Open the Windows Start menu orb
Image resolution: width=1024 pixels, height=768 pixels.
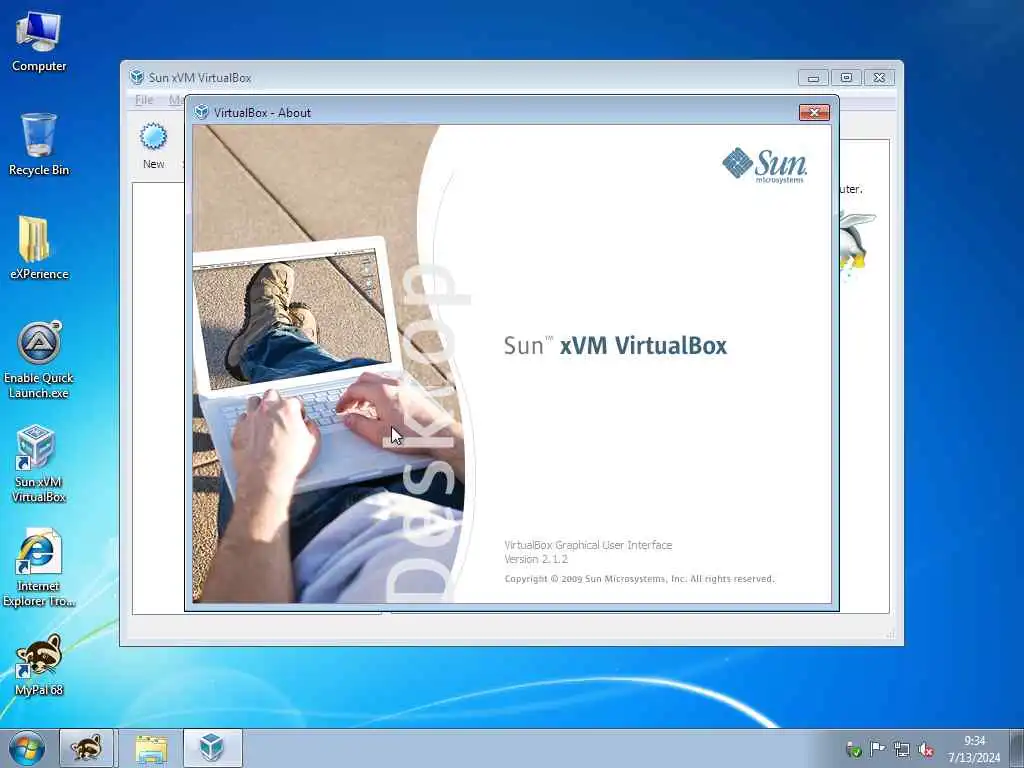coord(27,748)
